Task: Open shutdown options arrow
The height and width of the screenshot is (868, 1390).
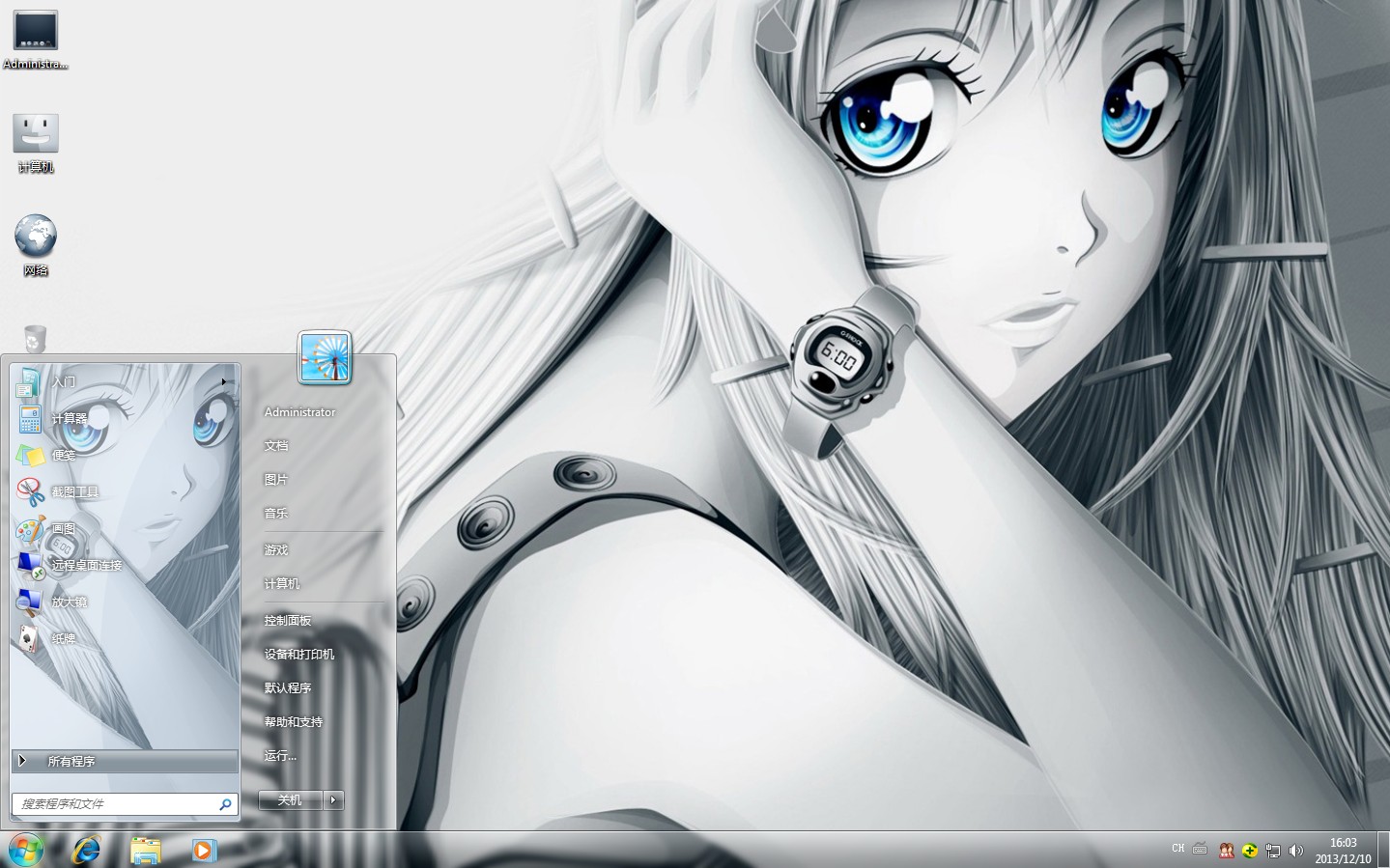Action: point(334,799)
